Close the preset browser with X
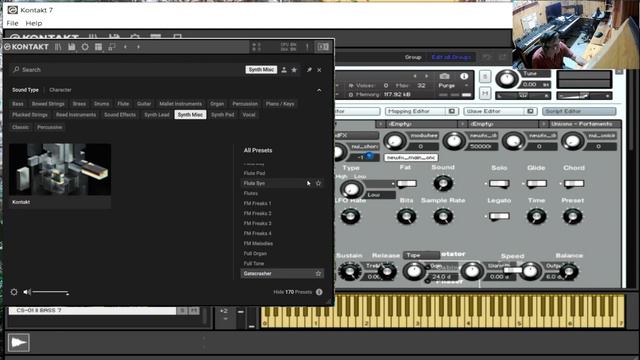This screenshot has height=360, width=640. point(319,70)
